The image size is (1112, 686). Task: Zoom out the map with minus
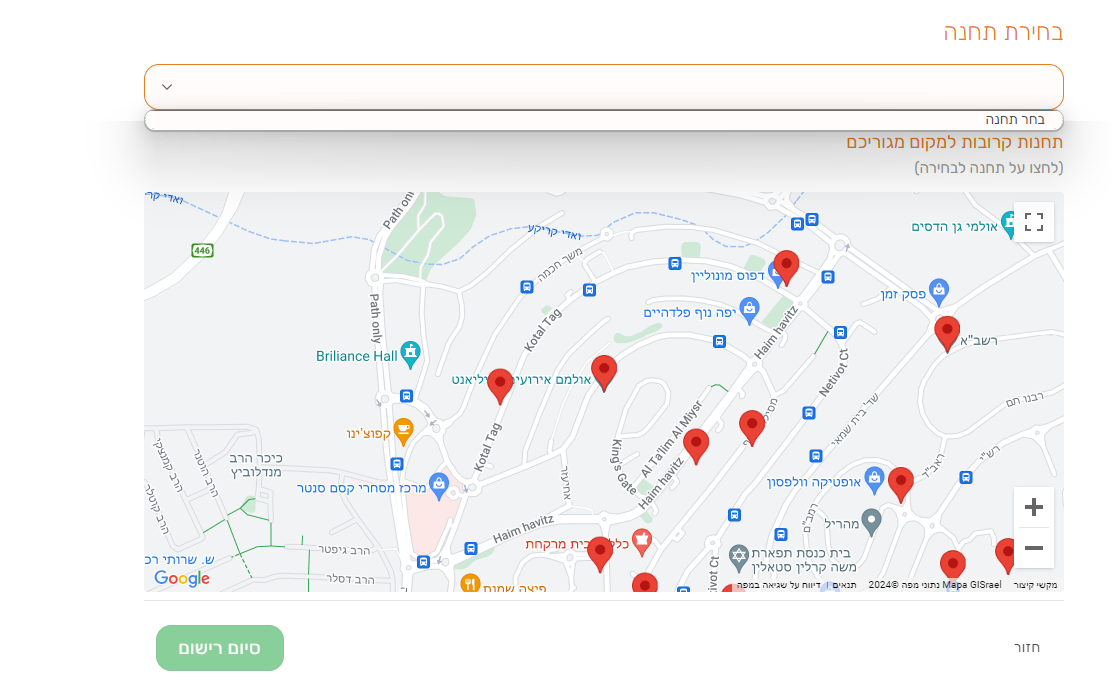pos(1033,548)
